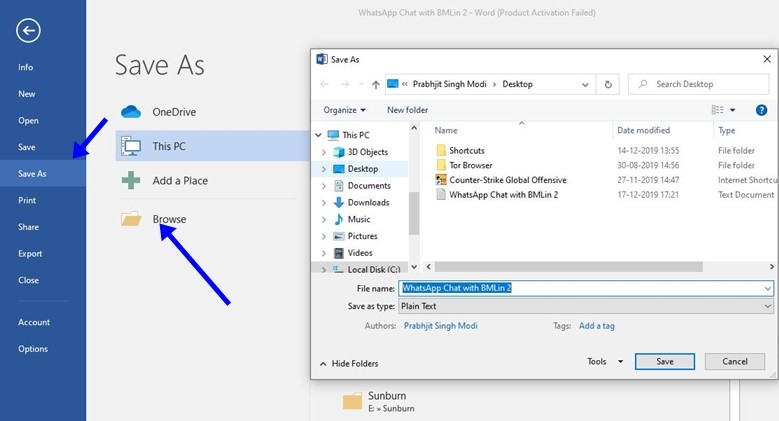Refresh the Desktop folder view

(608, 84)
